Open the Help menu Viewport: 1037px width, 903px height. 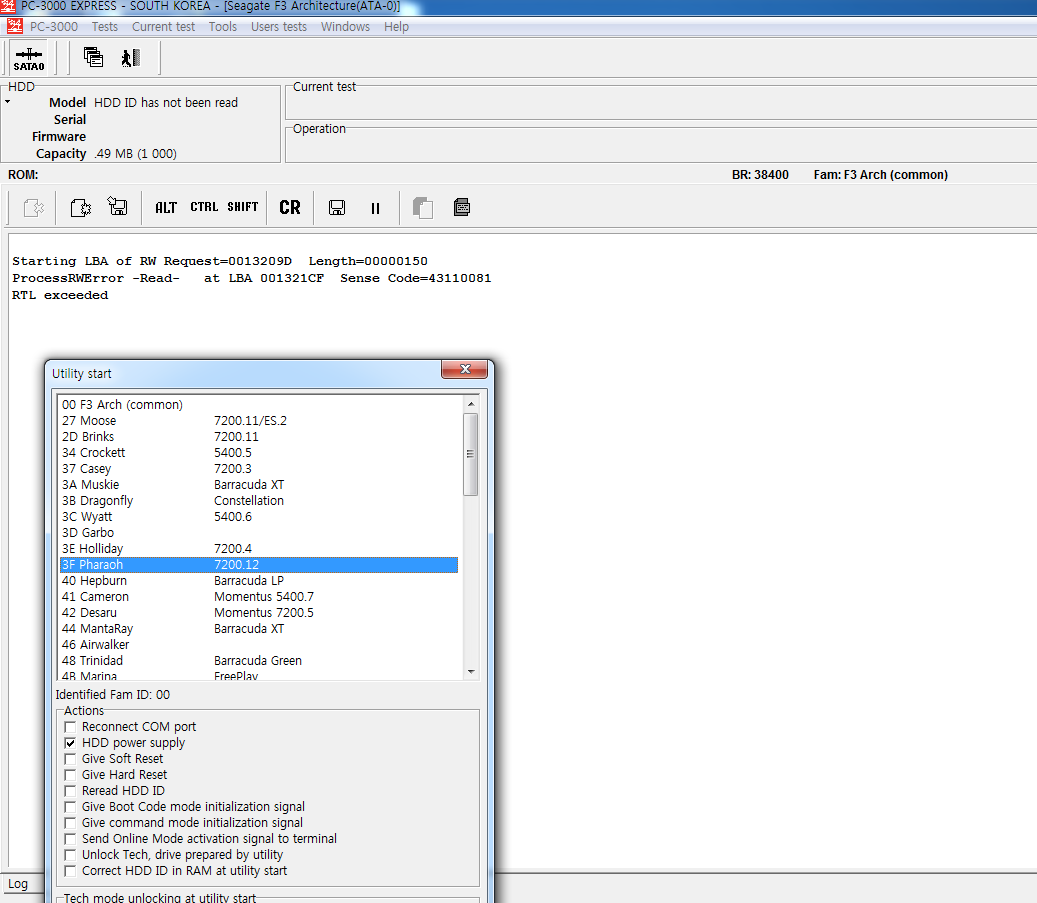(x=396, y=26)
